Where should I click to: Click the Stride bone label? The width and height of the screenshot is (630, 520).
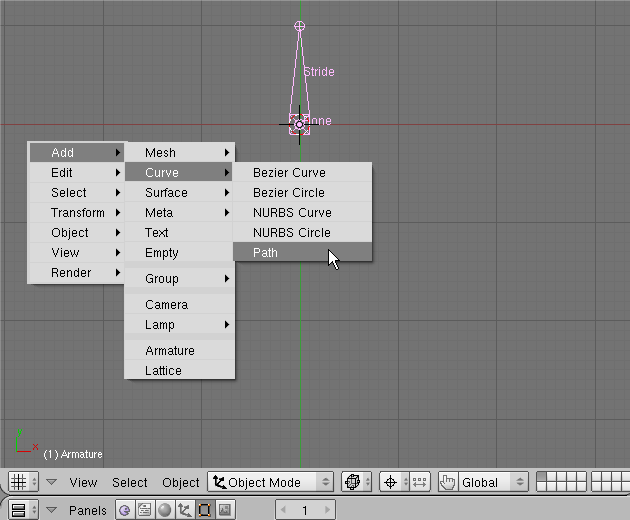(x=319, y=72)
